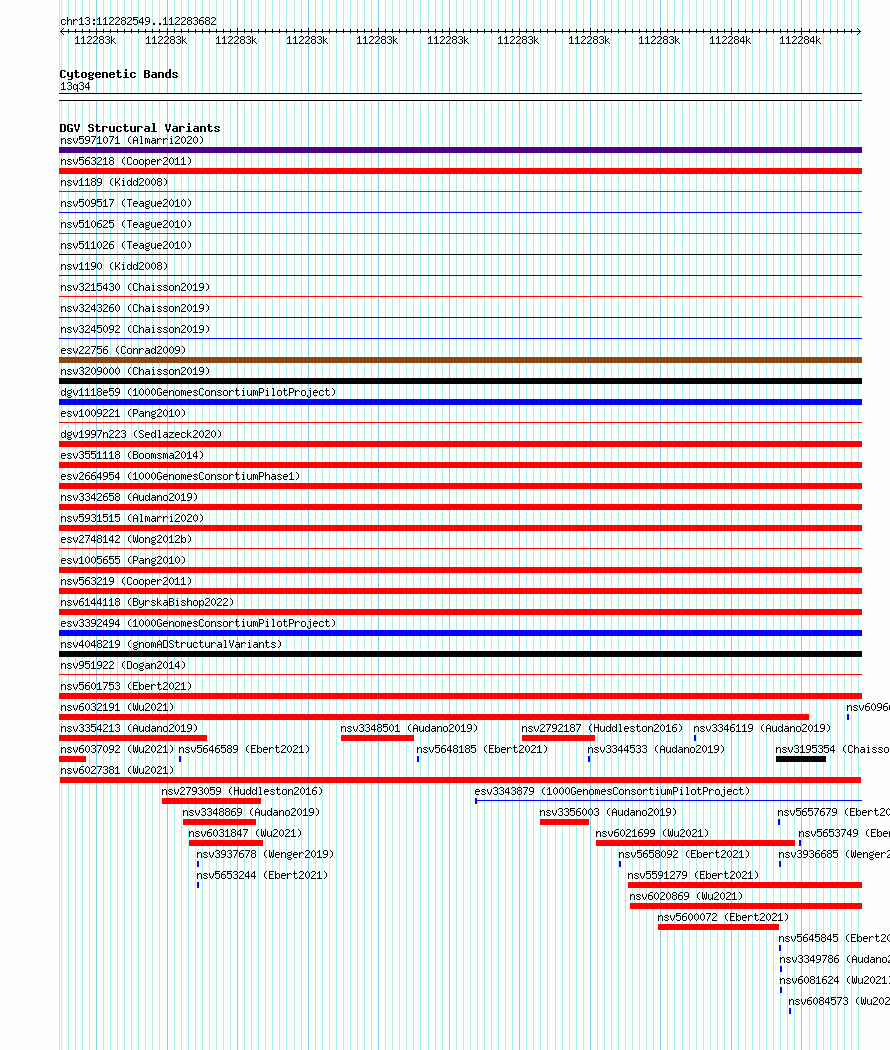Click the Cytogenetic Bands track title
The image size is (890, 1050).
[x=119, y=74]
